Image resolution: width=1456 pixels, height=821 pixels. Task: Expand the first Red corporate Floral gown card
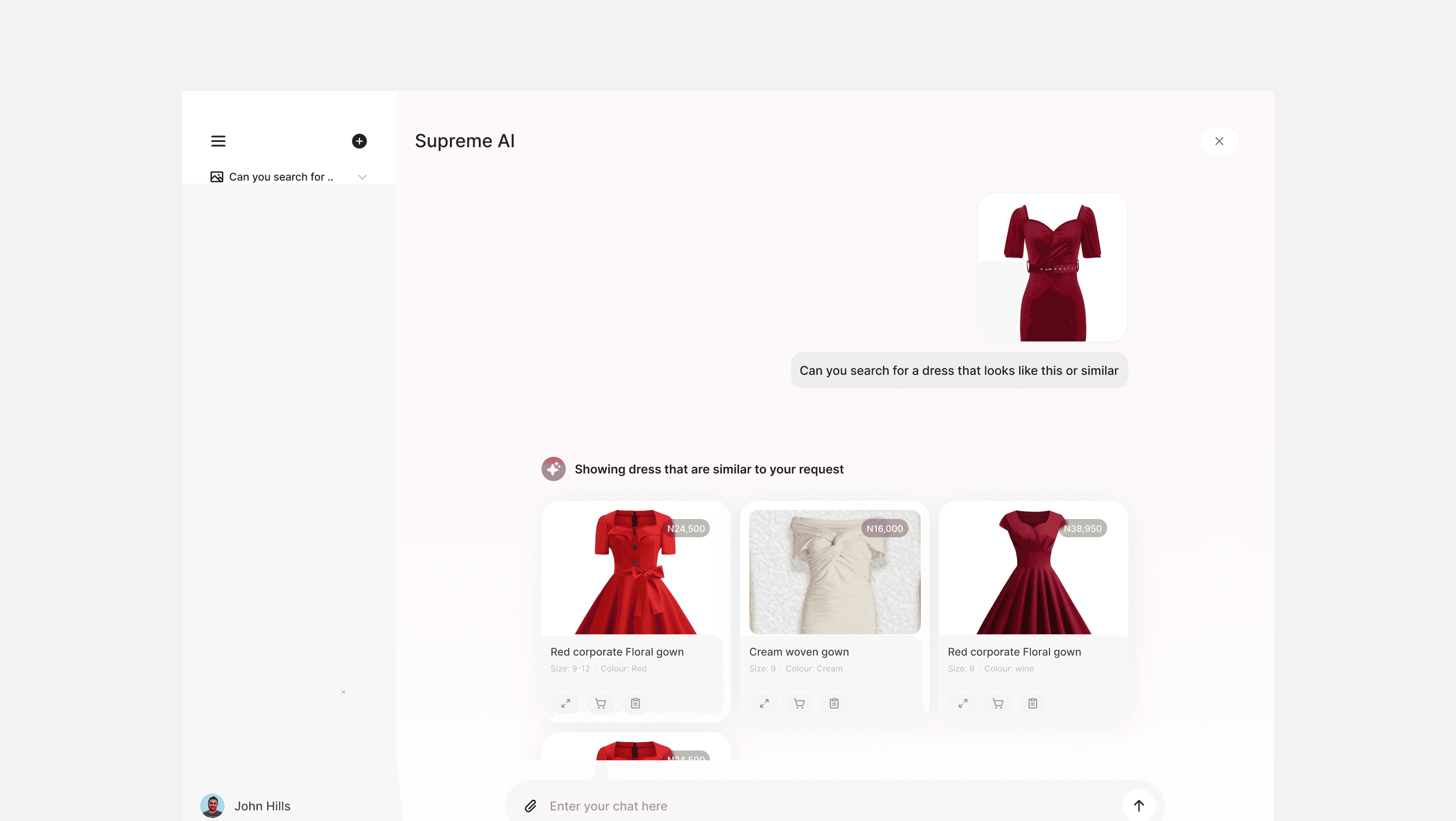point(565,704)
